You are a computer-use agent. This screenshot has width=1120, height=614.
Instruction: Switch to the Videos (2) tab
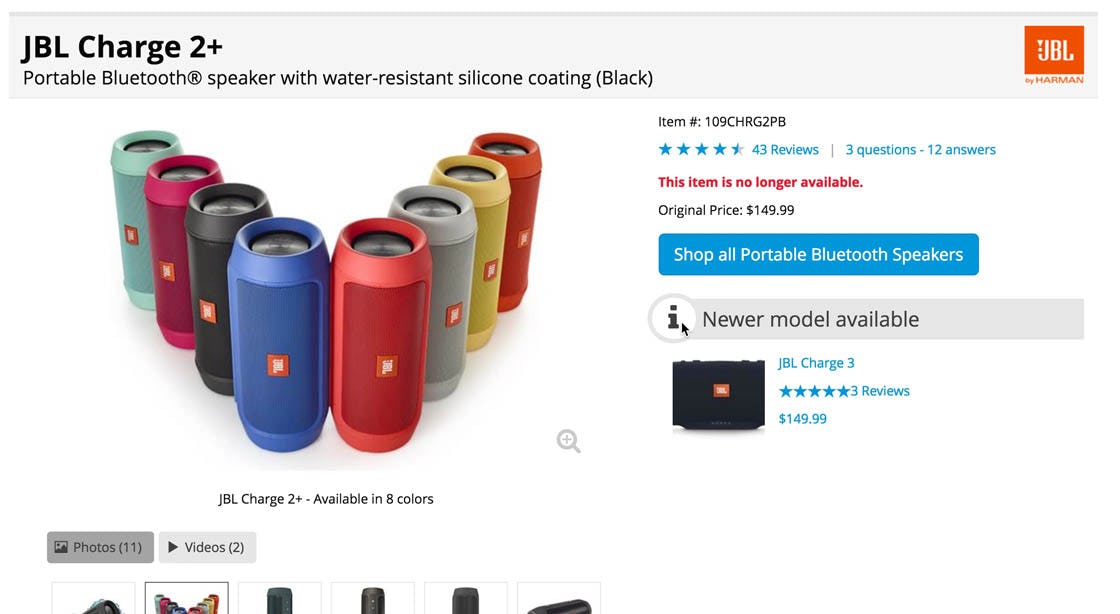click(207, 547)
